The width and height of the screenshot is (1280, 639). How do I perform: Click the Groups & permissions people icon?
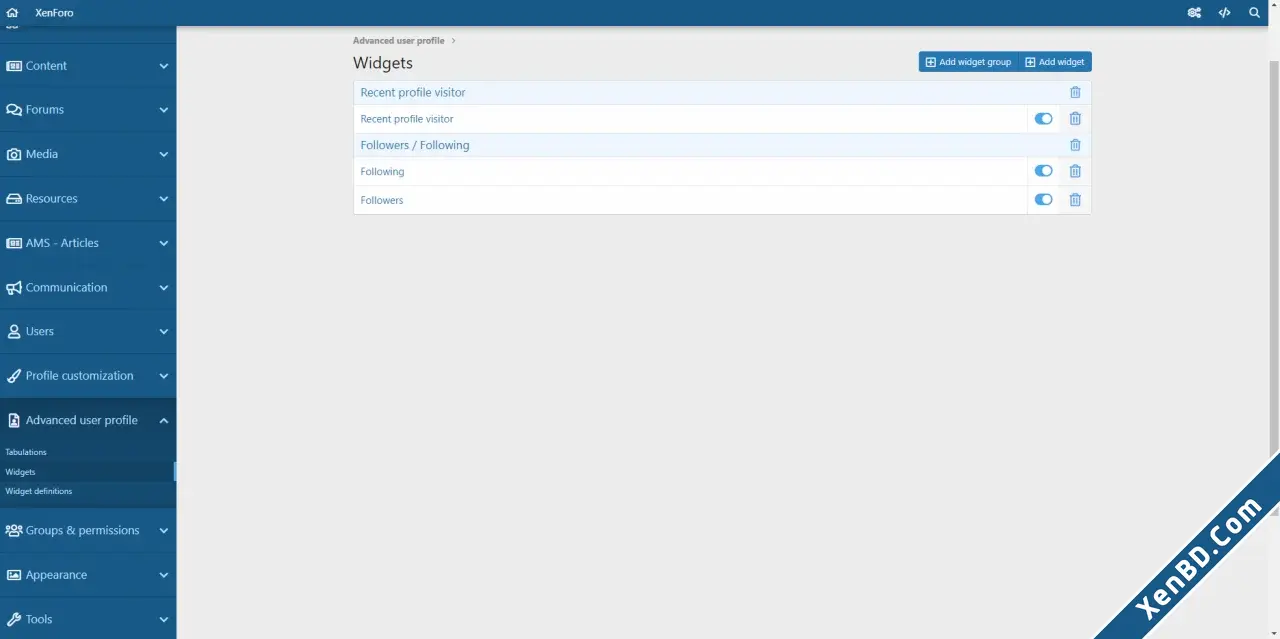click(14, 531)
